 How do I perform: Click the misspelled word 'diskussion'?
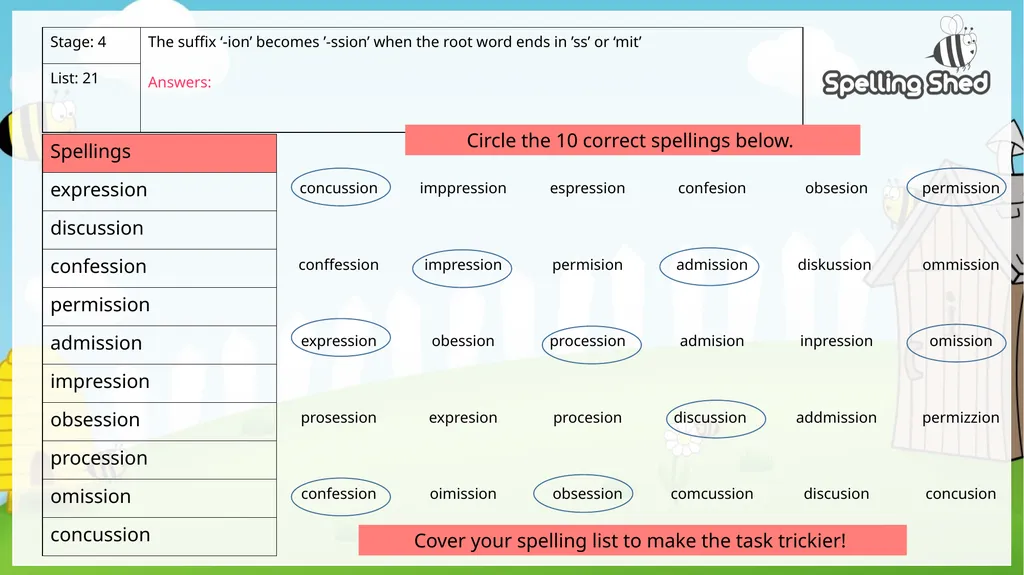pyautogui.click(x=834, y=265)
